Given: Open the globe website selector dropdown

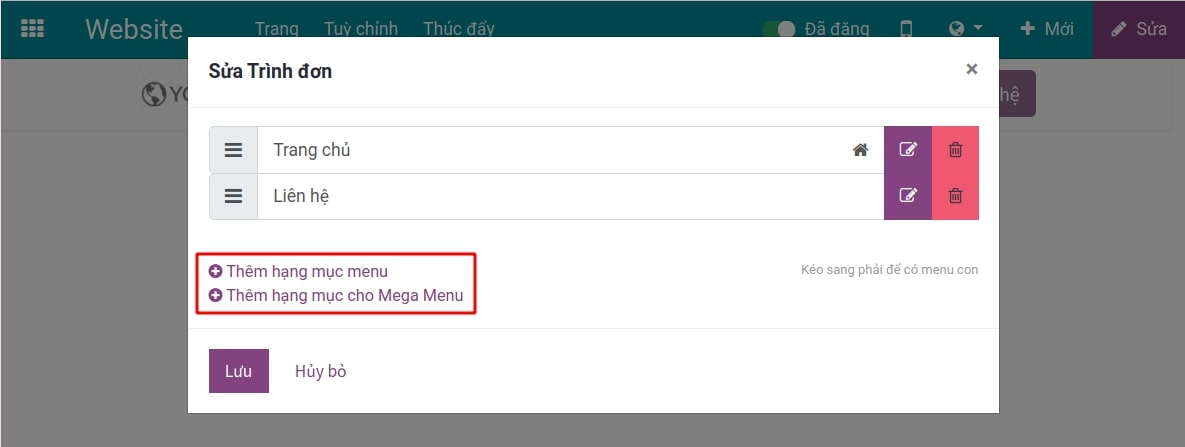Looking at the screenshot, I should click(x=966, y=29).
